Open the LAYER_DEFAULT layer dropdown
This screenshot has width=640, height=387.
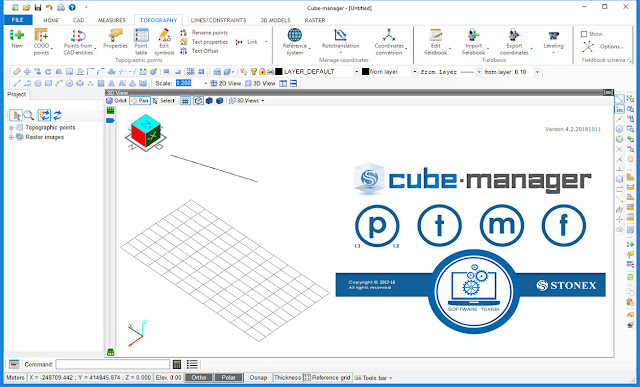pyautogui.click(x=356, y=72)
